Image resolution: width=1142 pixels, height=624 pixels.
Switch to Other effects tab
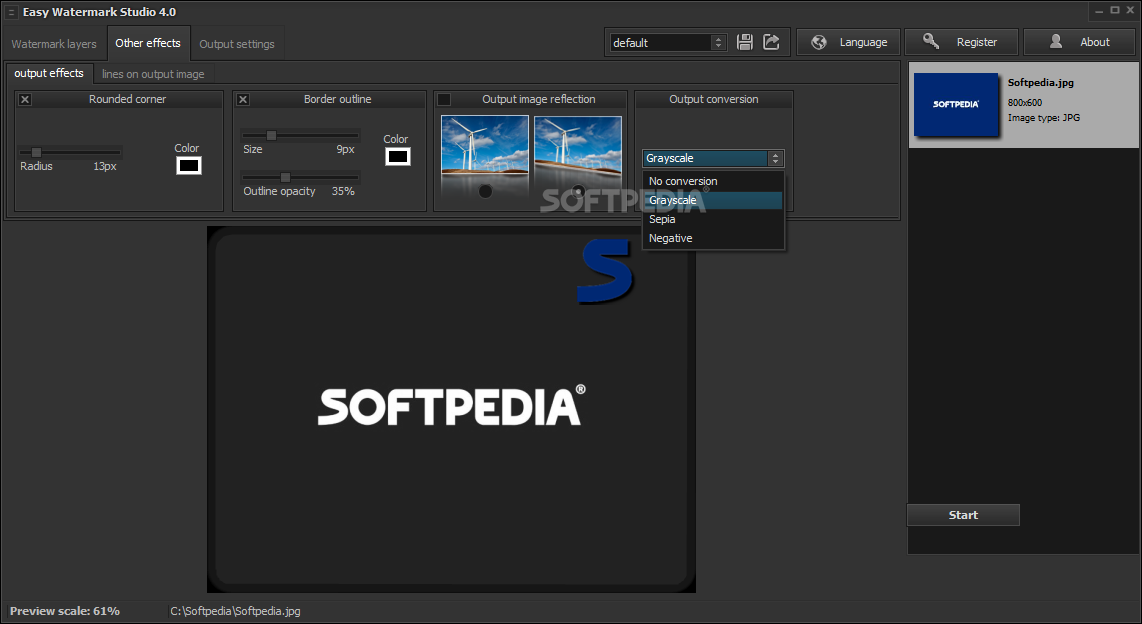[x=148, y=43]
